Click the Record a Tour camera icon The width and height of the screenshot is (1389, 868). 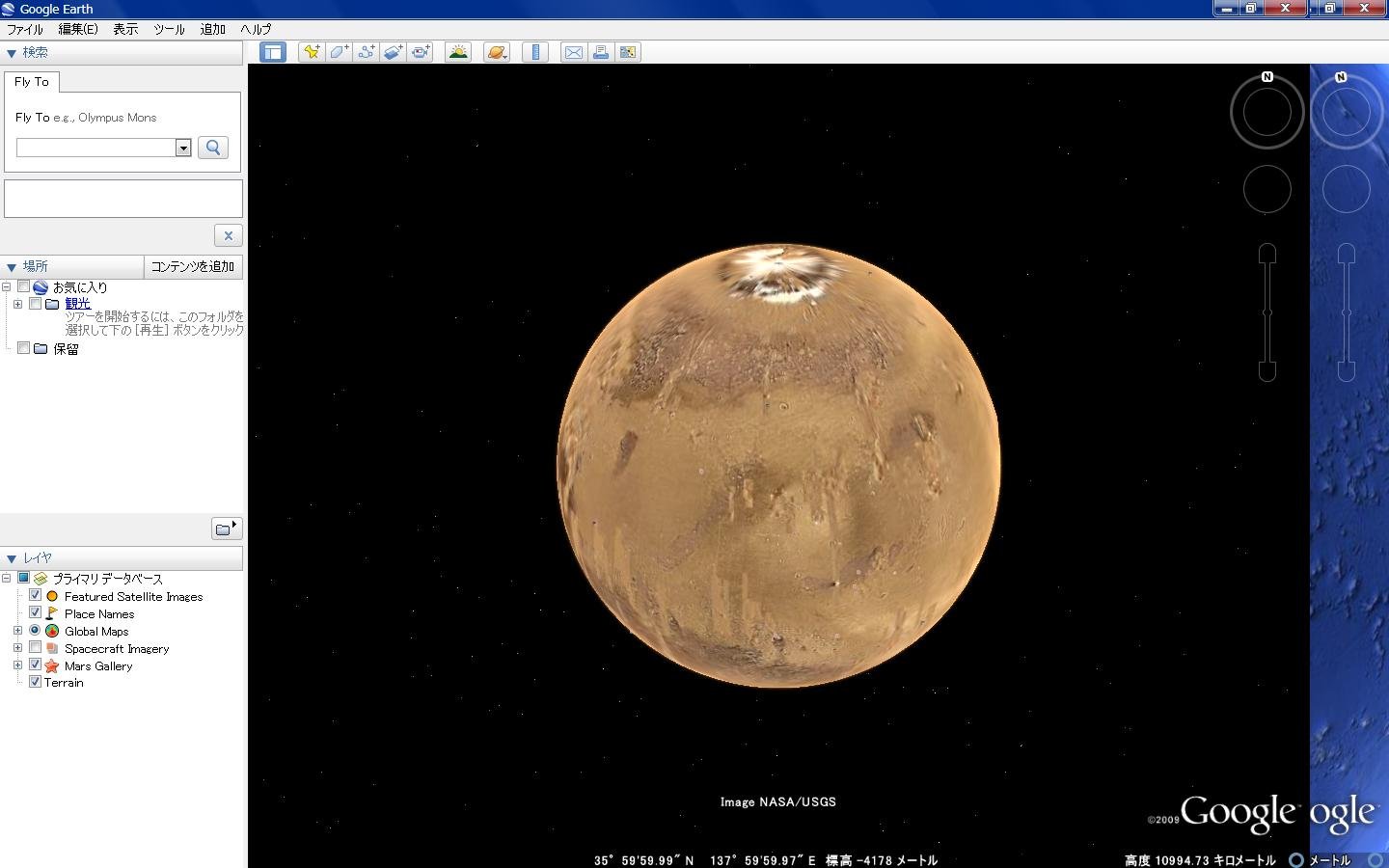pos(421,52)
